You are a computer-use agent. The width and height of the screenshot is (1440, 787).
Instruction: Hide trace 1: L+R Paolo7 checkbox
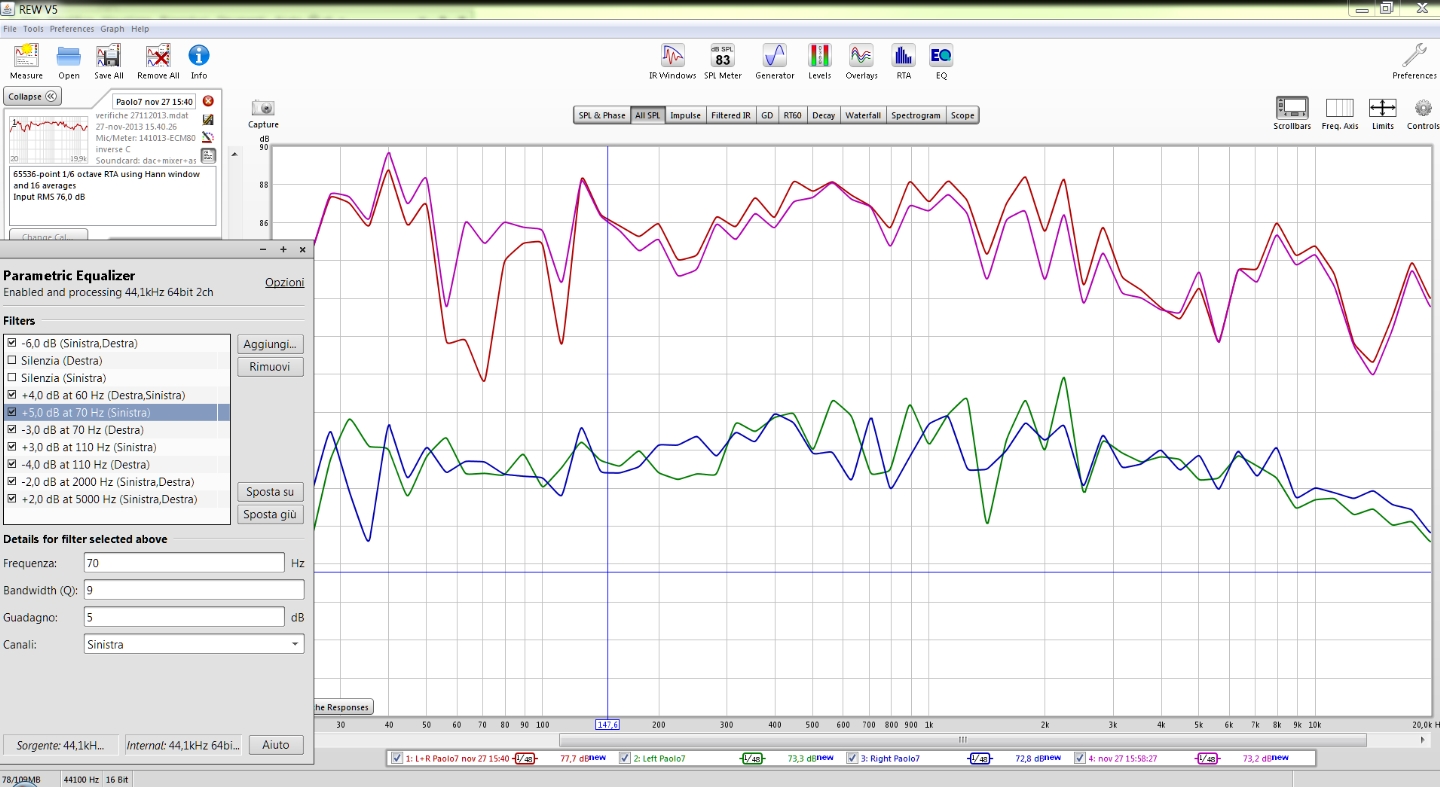(397, 758)
